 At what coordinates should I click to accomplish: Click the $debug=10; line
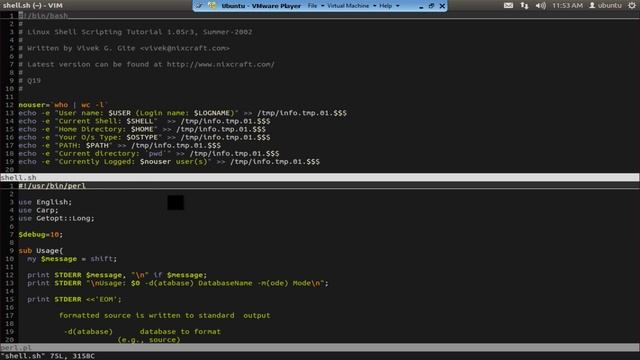coord(41,235)
